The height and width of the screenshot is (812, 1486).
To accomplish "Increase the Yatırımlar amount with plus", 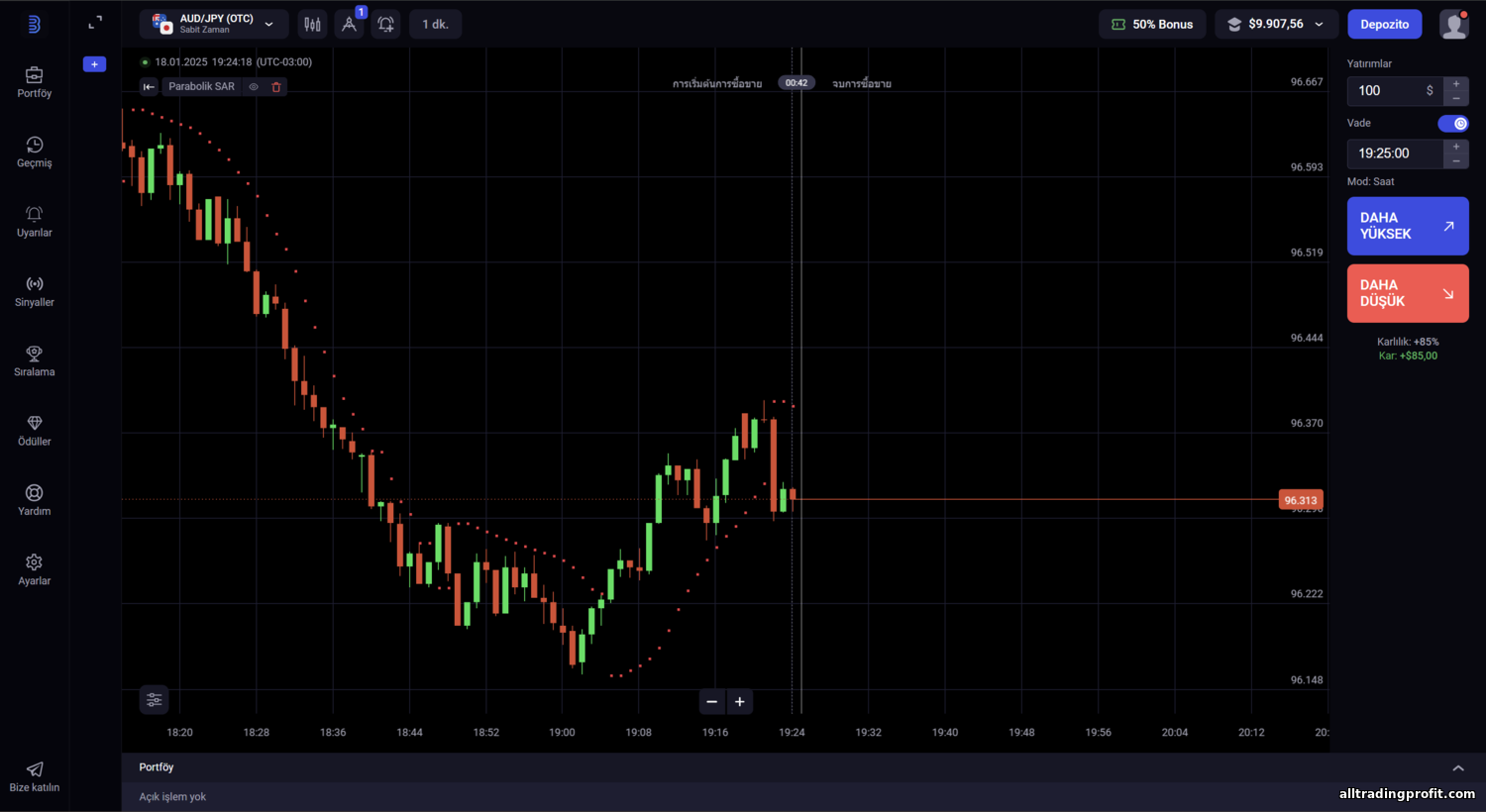I will click(1456, 84).
